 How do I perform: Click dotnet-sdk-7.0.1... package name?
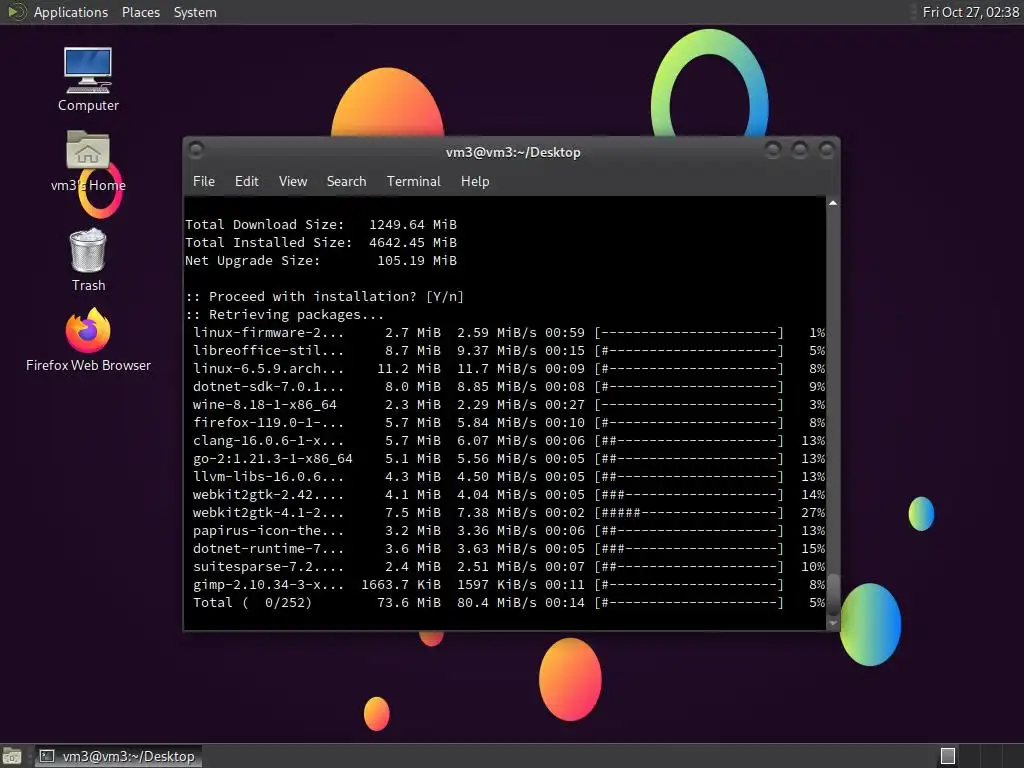[268, 387]
